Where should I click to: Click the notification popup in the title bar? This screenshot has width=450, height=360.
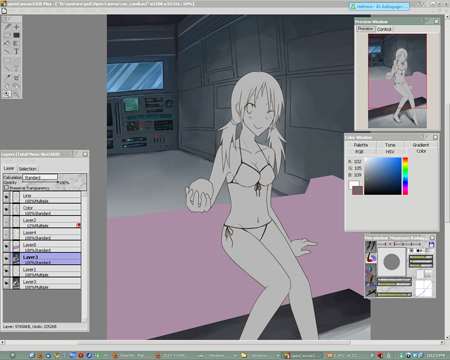click(x=379, y=6)
